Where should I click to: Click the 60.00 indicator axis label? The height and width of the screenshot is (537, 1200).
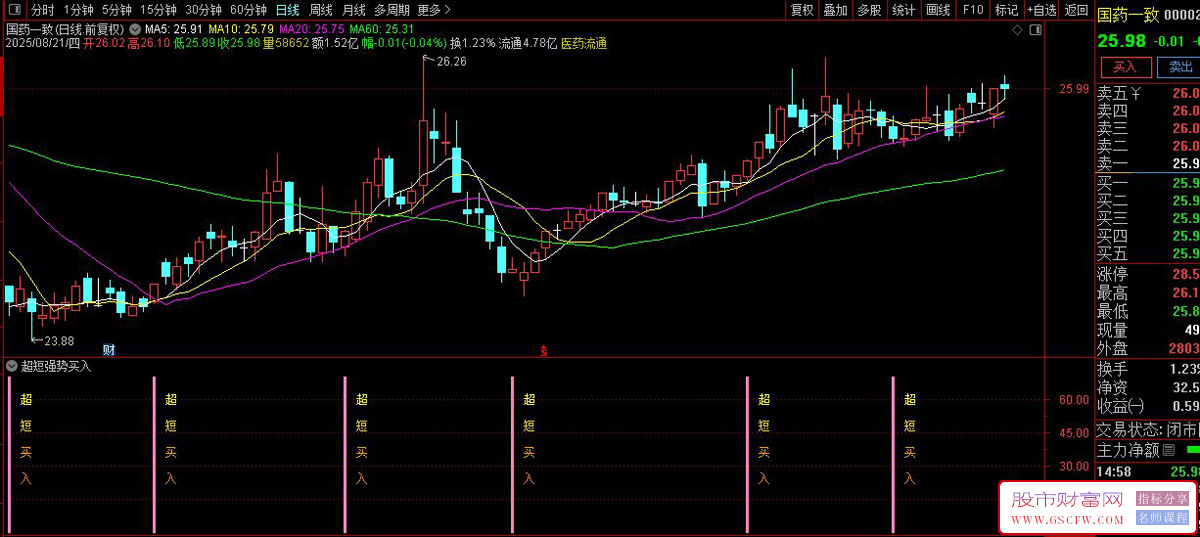(x=1074, y=400)
